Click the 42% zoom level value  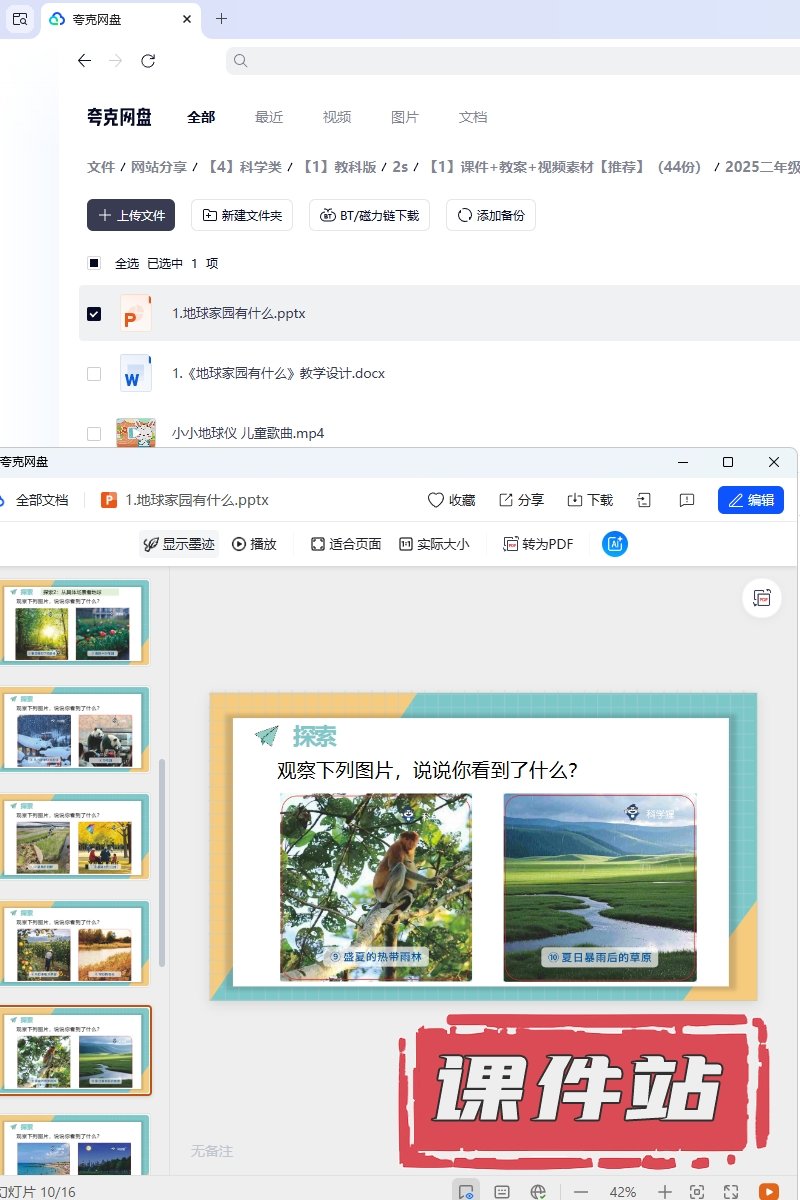click(x=623, y=1192)
